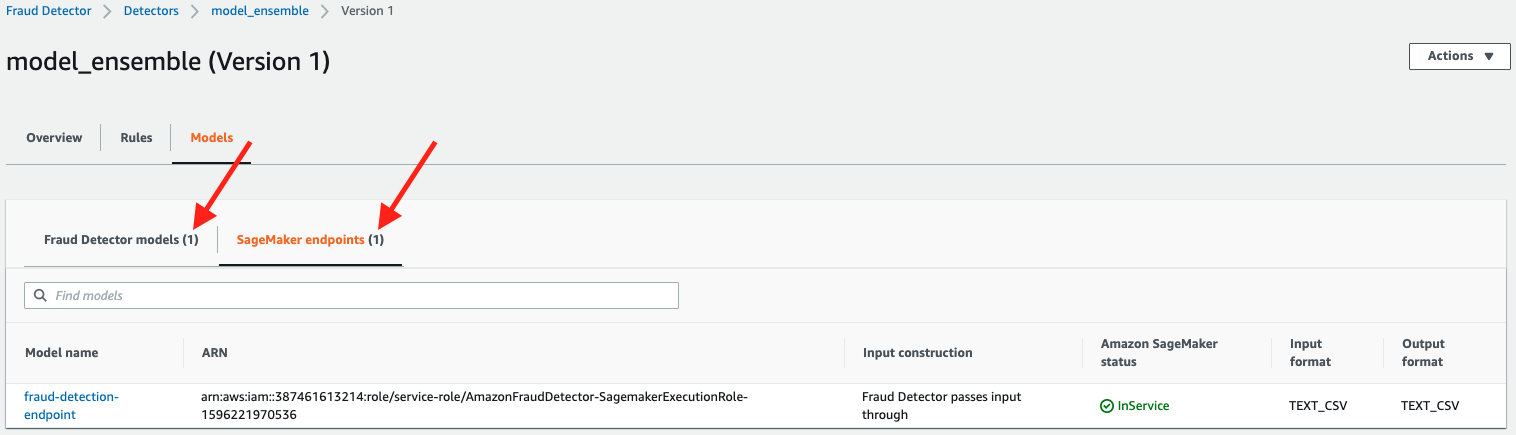Open the Actions dropdown menu
The height and width of the screenshot is (435, 1516).
[1459, 56]
